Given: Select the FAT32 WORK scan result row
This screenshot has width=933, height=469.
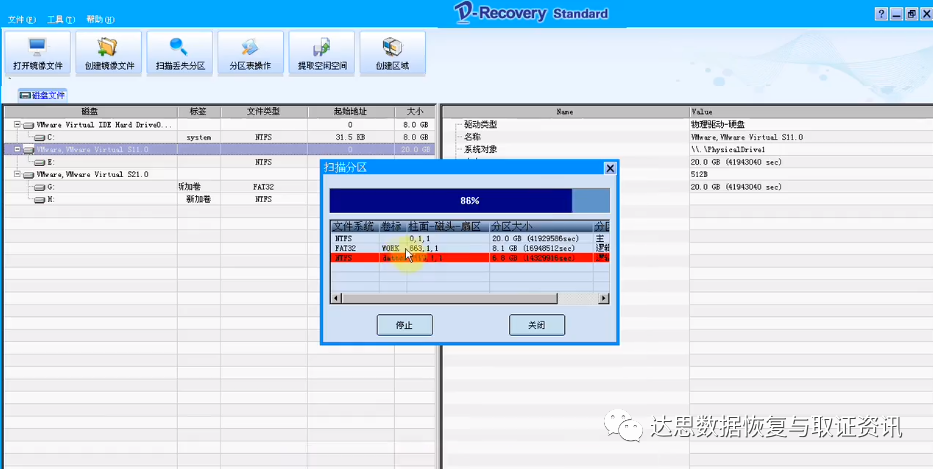Looking at the screenshot, I should click(x=469, y=248).
